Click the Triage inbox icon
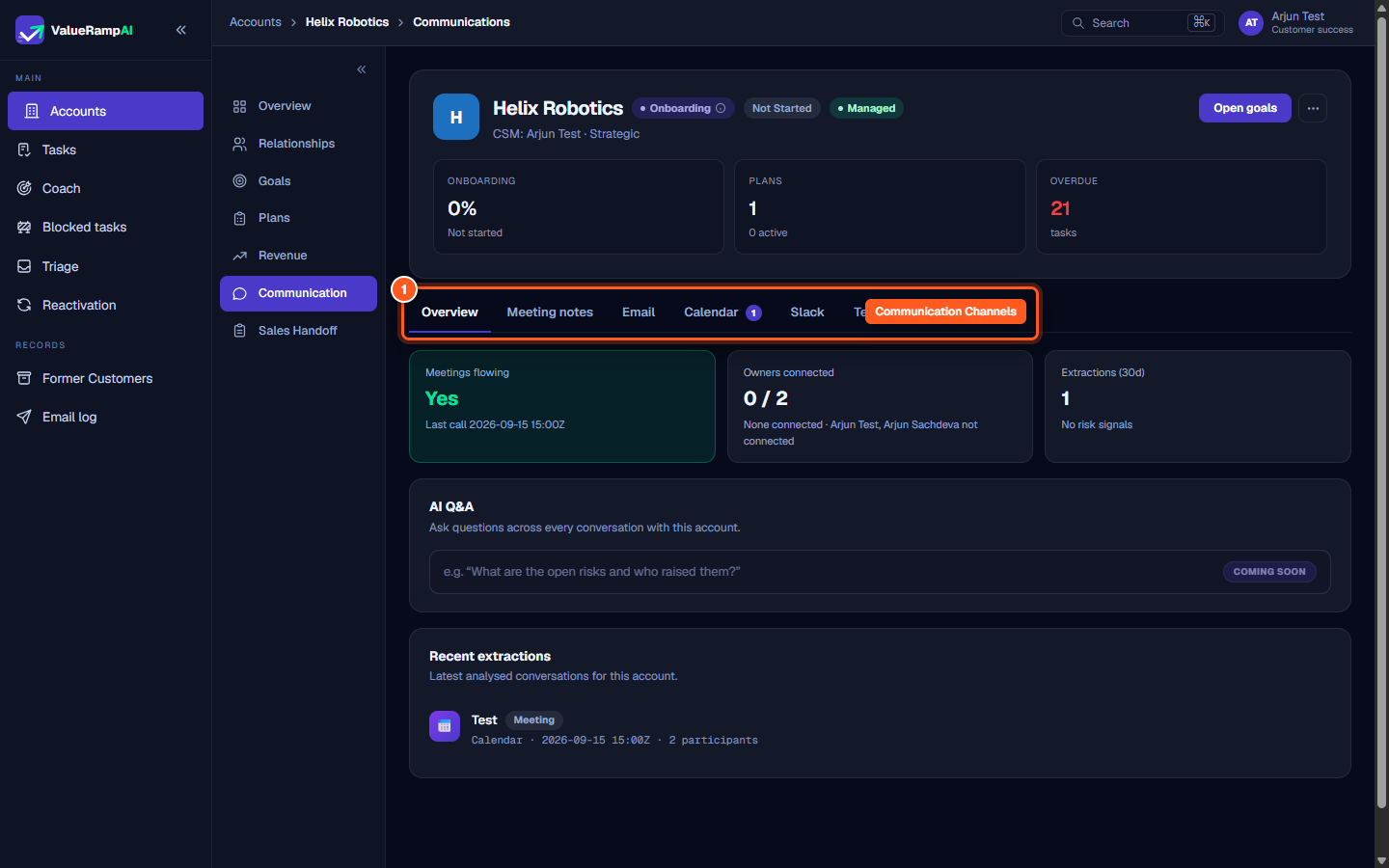1389x868 pixels. 24,266
